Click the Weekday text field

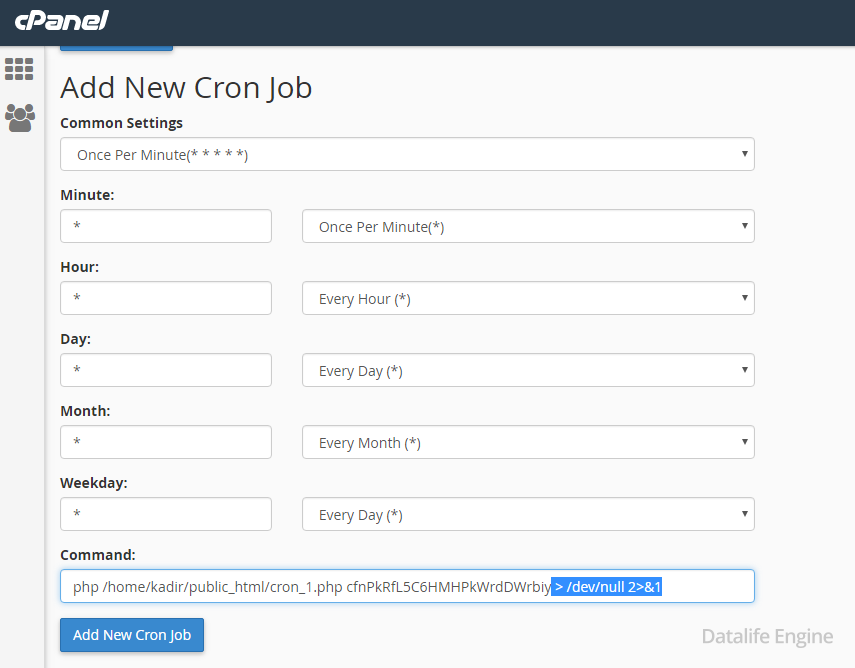point(166,514)
